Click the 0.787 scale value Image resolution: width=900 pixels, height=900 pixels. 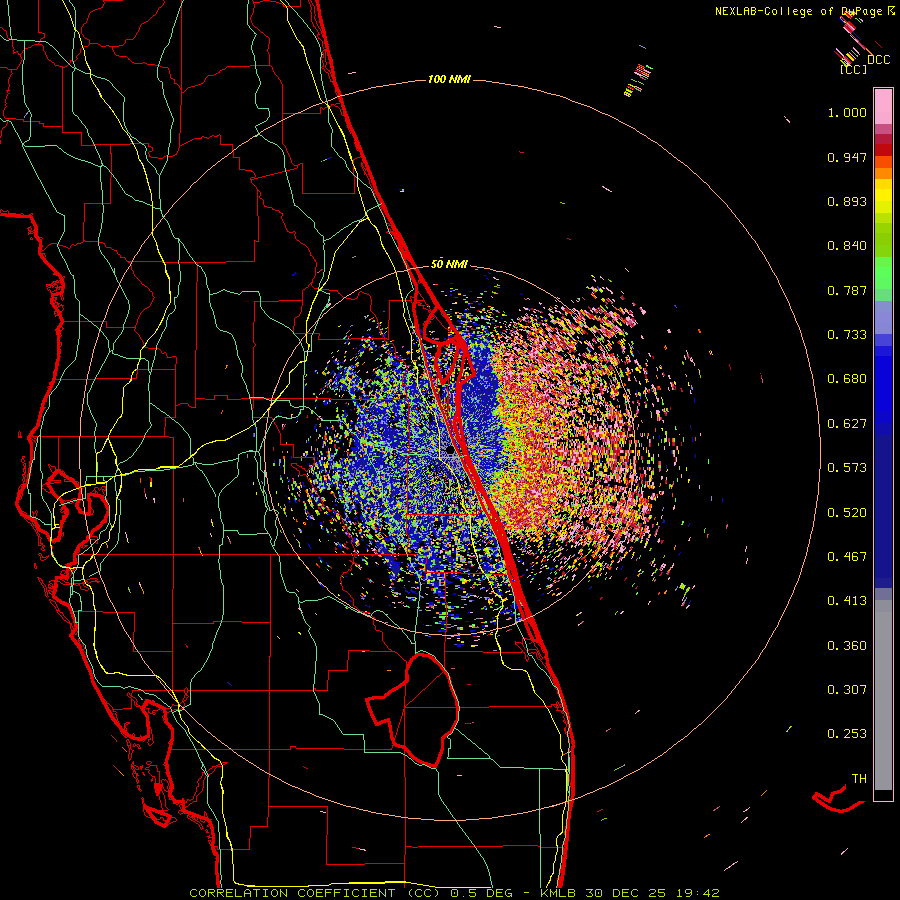coord(847,290)
